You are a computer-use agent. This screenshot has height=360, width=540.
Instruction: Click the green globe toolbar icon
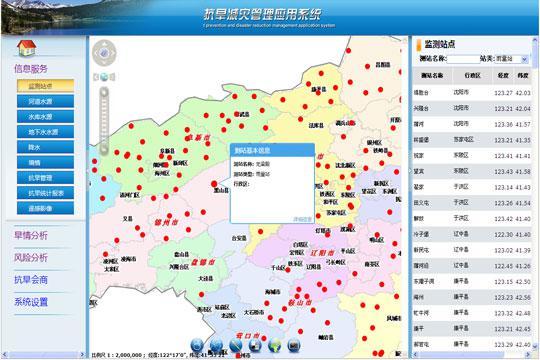pyautogui.click(x=274, y=345)
